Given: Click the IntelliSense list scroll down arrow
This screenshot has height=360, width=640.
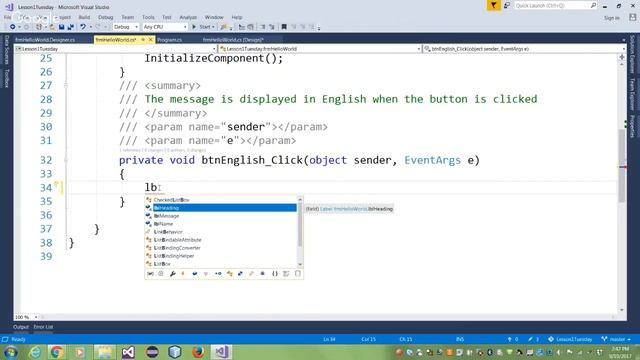Looking at the screenshot, I should [300, 264].
